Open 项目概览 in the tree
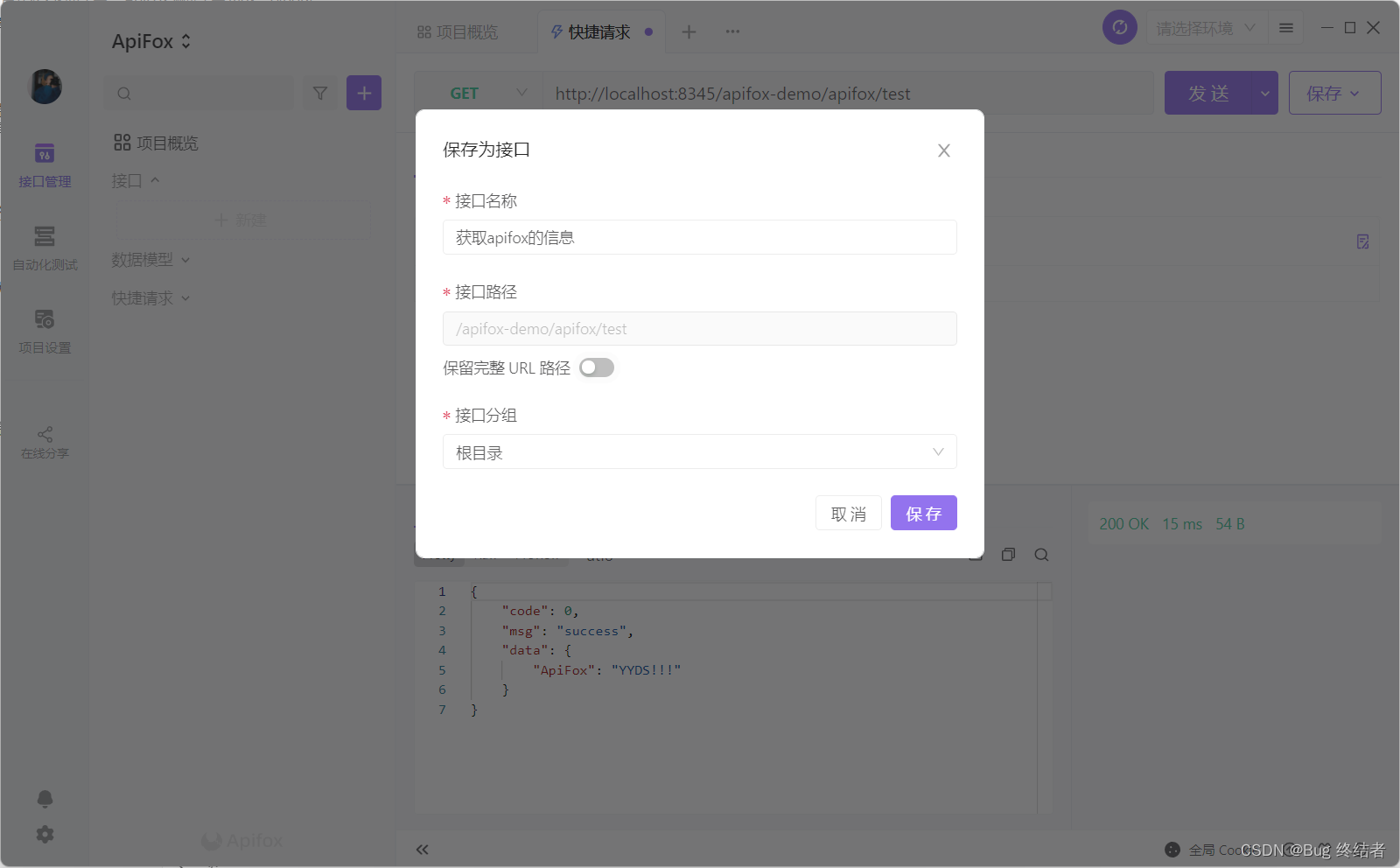The width and height of the screenshot is (1400, 868). tap(156, 143)
